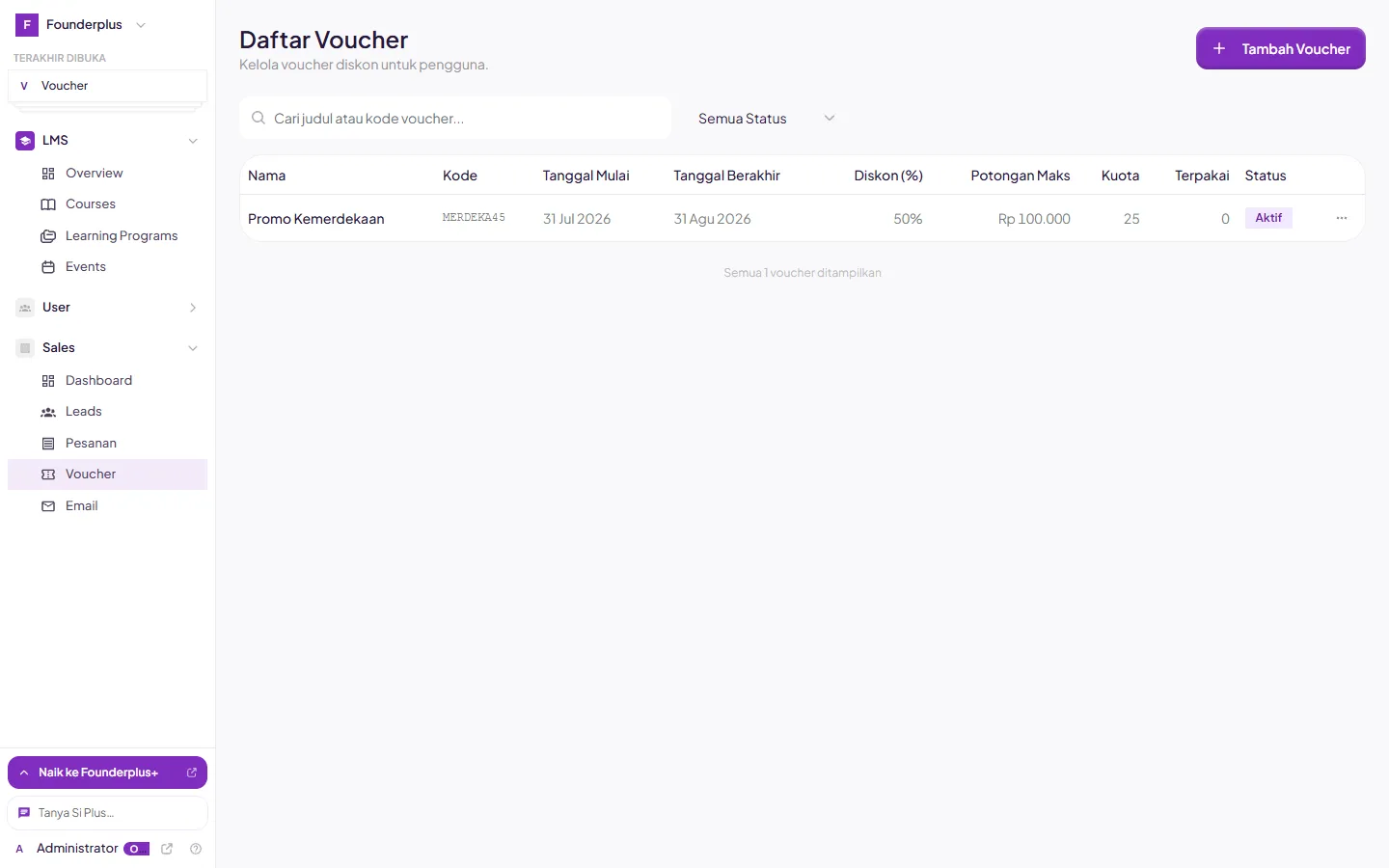Click the Semua Status dropdown chevron
The image size is (1389, 868).
click(830, 118)
